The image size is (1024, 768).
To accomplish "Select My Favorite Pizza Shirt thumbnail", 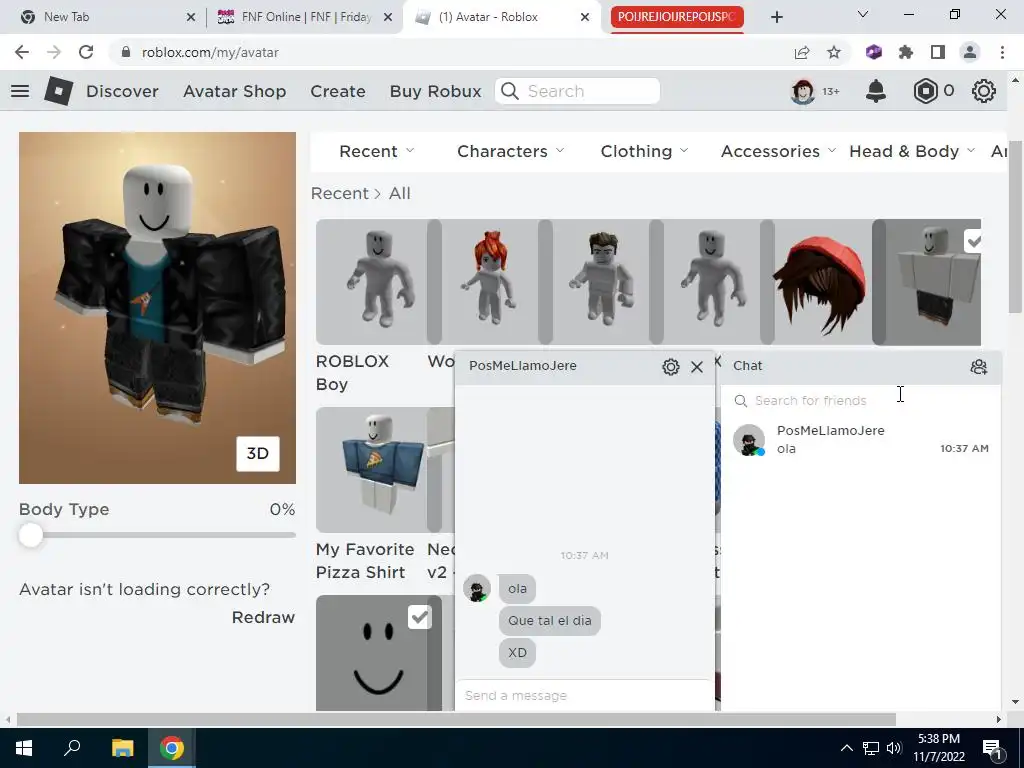I will point(379,470).
